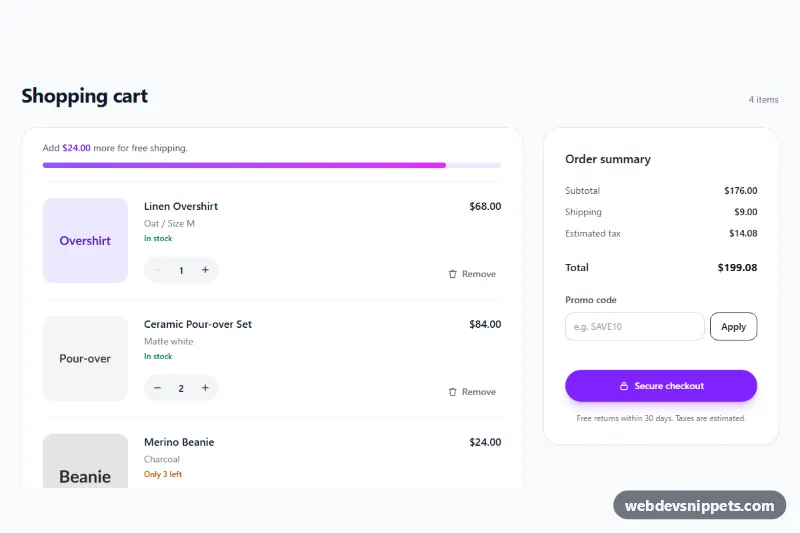Decrease Linen Overshirt quantity with minus button

(157, 270)
